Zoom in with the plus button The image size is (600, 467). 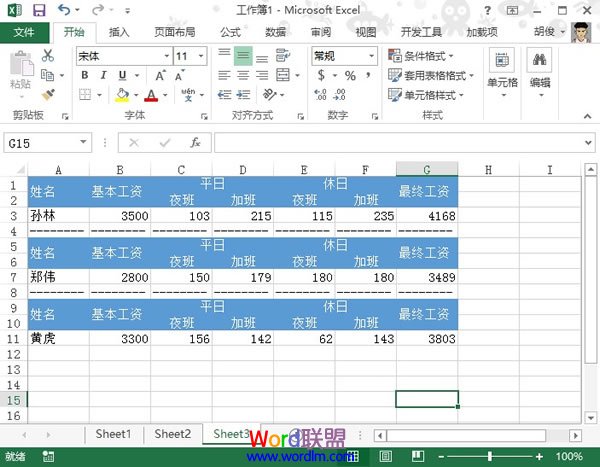[x=539, y=456]
